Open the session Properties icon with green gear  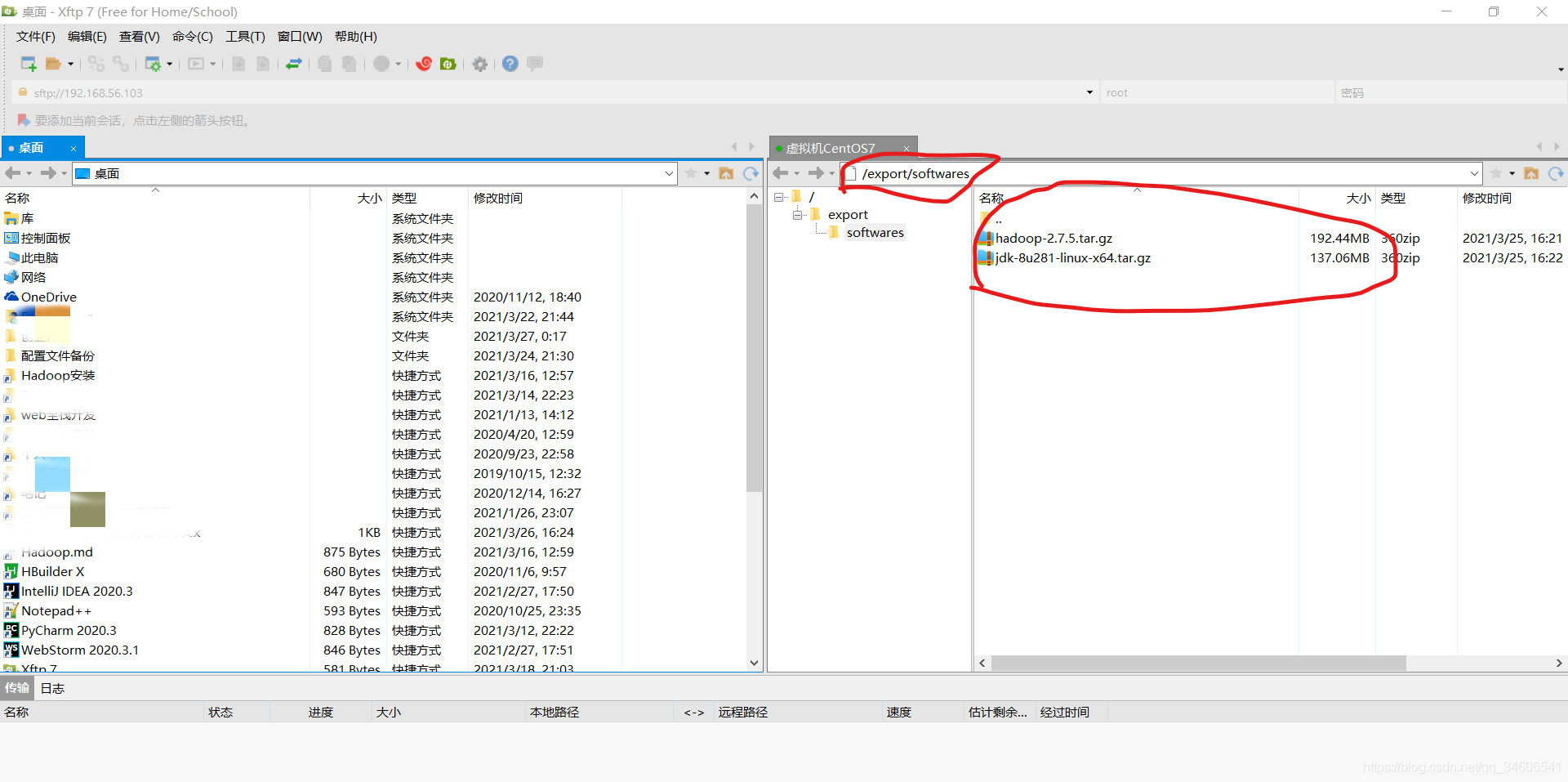153,64
